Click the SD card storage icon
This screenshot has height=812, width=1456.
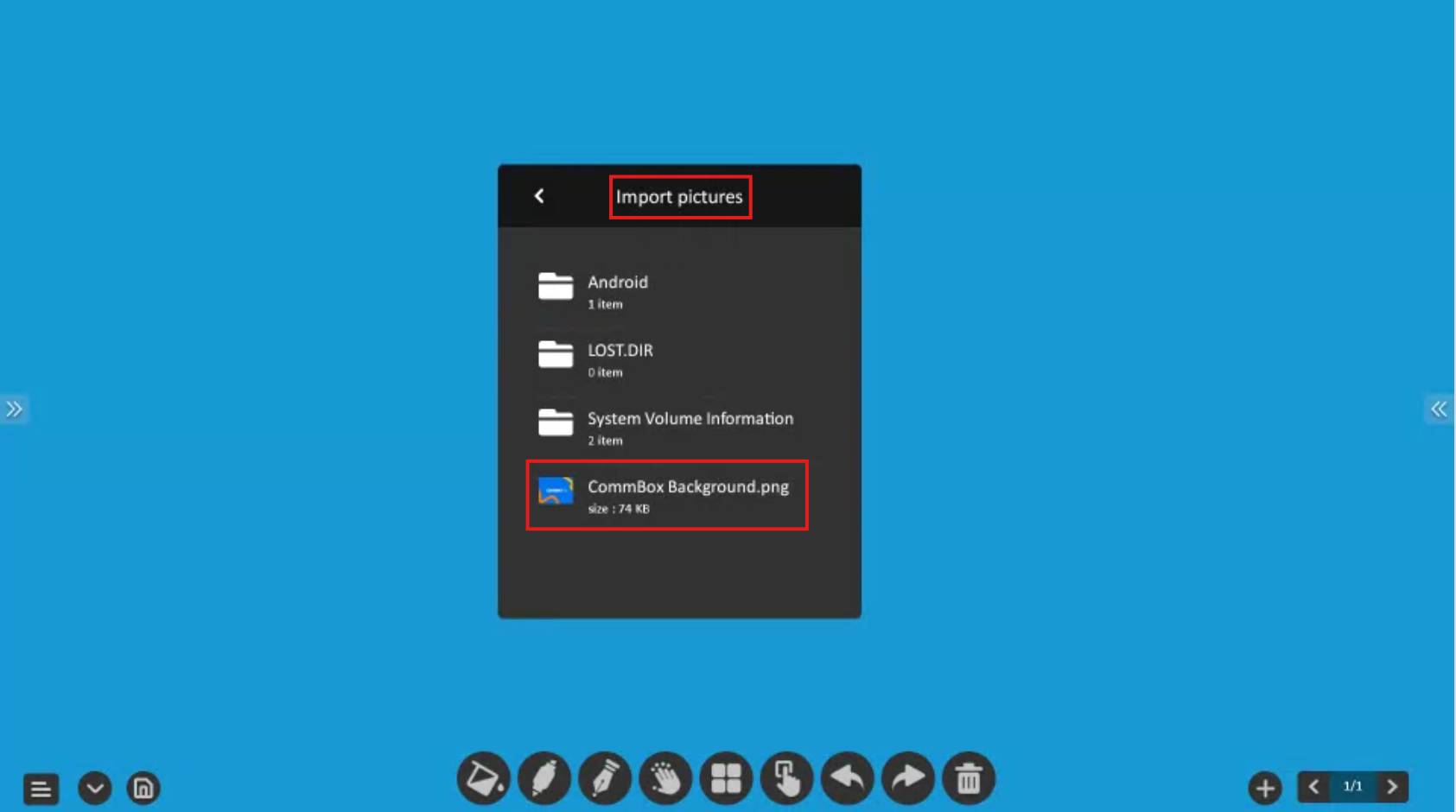(143, 788)
